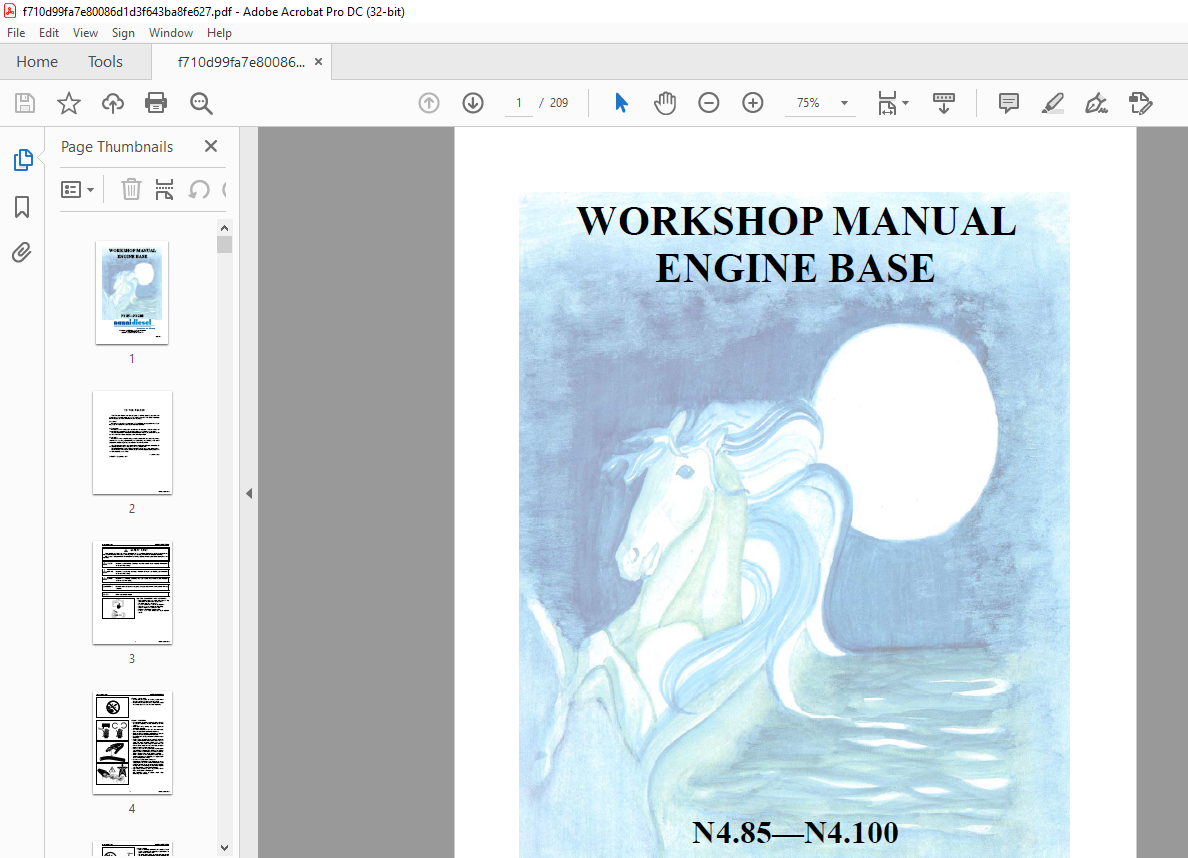Click the stamp tool icon

point(1140,103)
